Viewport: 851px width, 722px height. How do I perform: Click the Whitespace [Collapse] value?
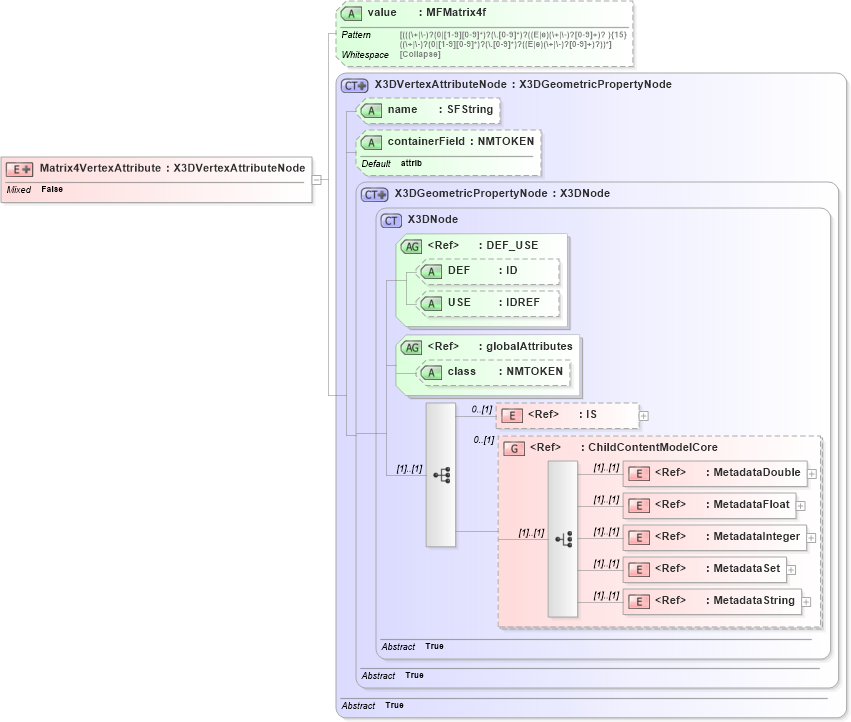tap(420, 54)
